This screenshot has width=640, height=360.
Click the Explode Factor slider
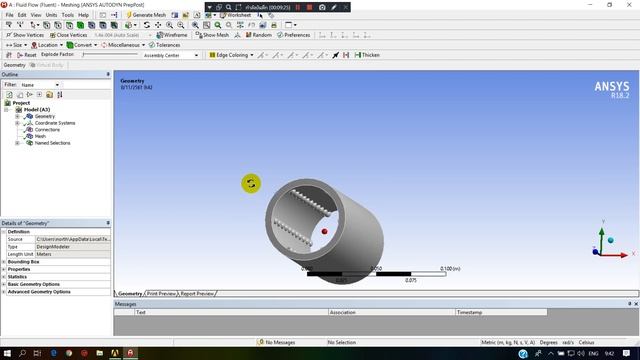[x=110, y=54]
